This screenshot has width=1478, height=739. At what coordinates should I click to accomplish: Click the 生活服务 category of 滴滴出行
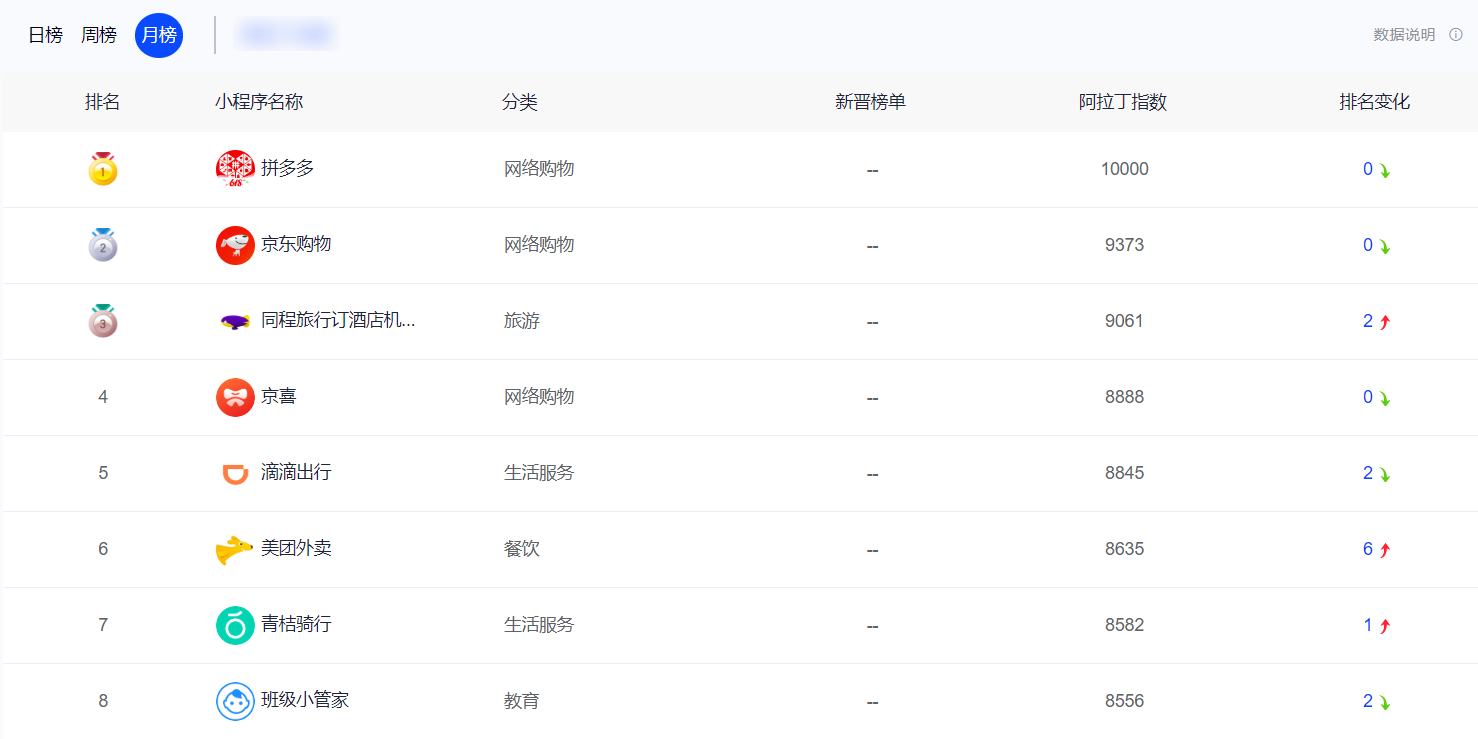539,473
